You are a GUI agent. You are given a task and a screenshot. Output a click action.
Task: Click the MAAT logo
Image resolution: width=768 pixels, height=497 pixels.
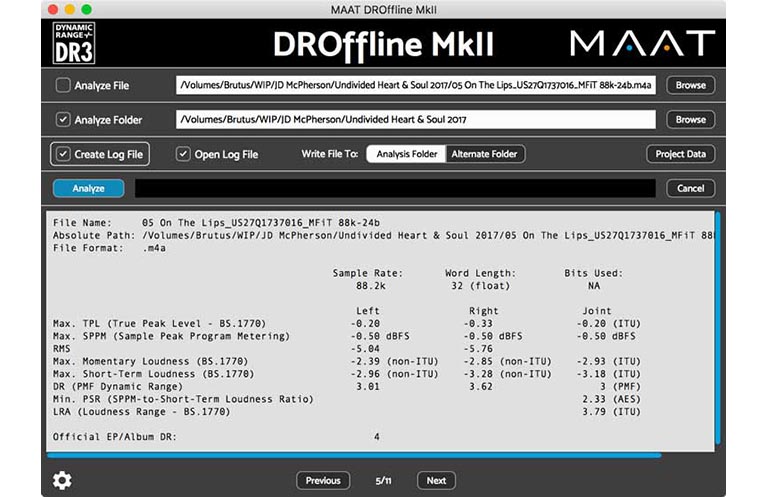(x=643, y=43)
